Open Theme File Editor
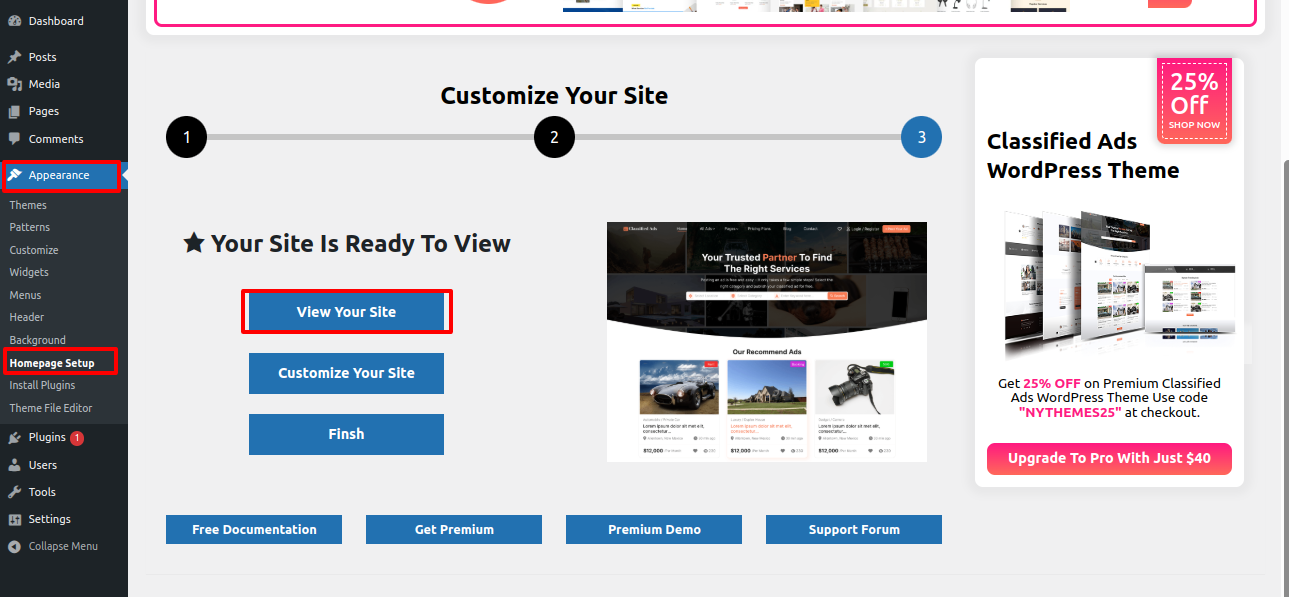 click(x=51, y=408)
